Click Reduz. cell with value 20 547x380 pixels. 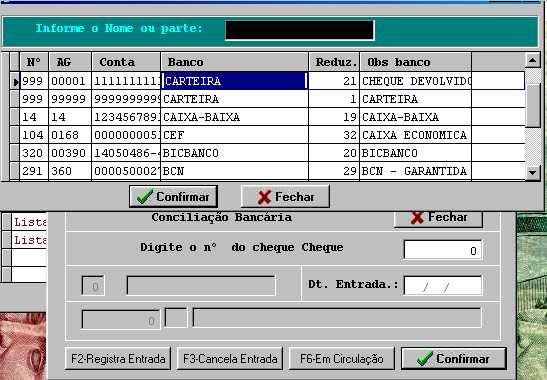pyautogui.click(x=334, y=153)
